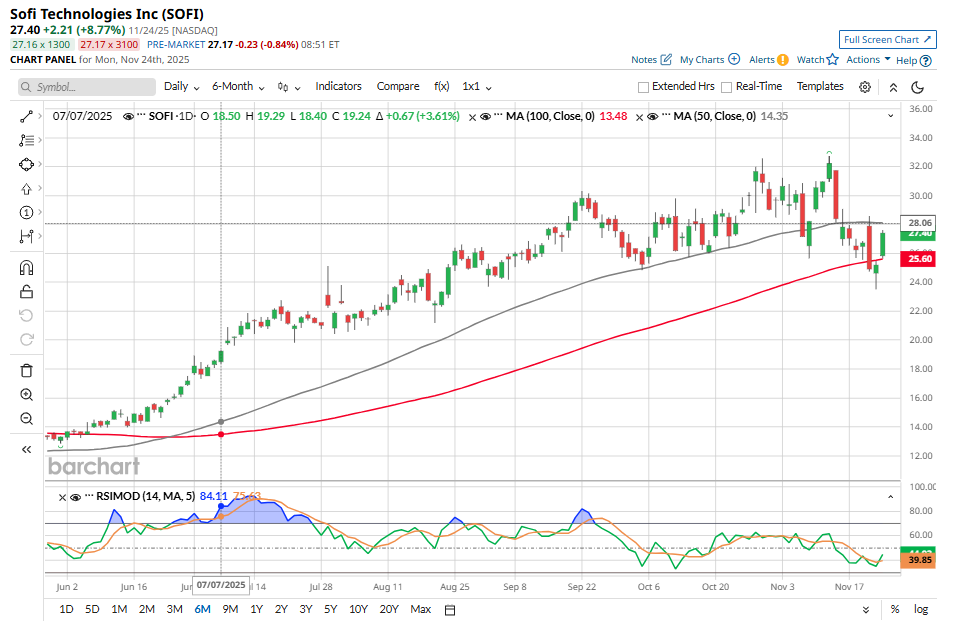Toggle percent scale button
959x627 pixels.
(895, 609)
